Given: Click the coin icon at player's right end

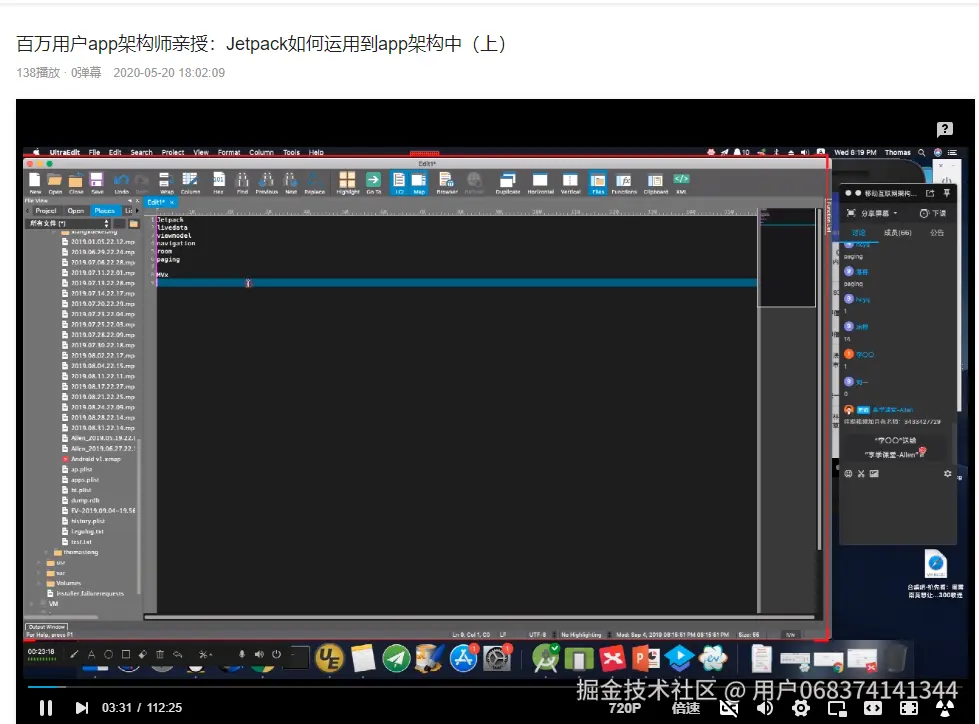Looking at the screenshot, I should tap(945, 708).
